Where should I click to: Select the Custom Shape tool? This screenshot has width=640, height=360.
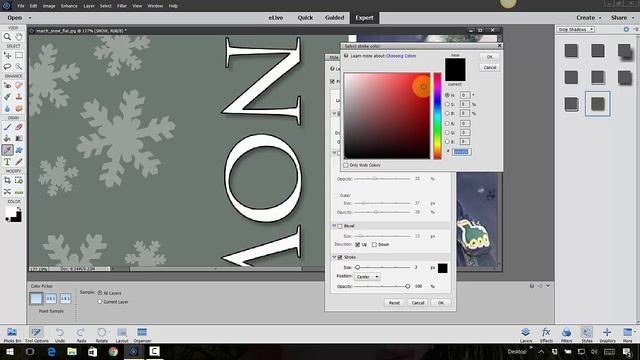coord(19,150)
